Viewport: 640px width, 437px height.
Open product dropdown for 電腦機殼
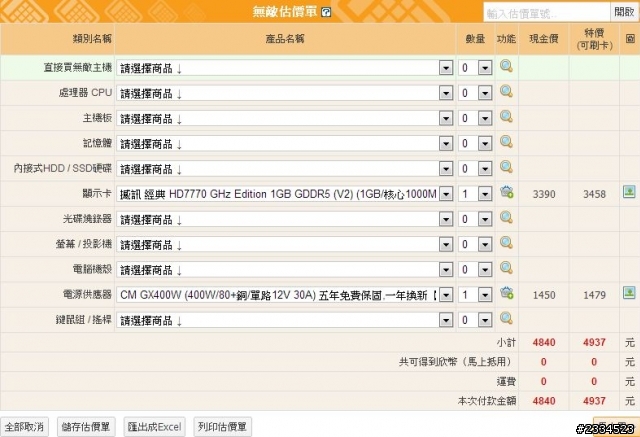285,270
